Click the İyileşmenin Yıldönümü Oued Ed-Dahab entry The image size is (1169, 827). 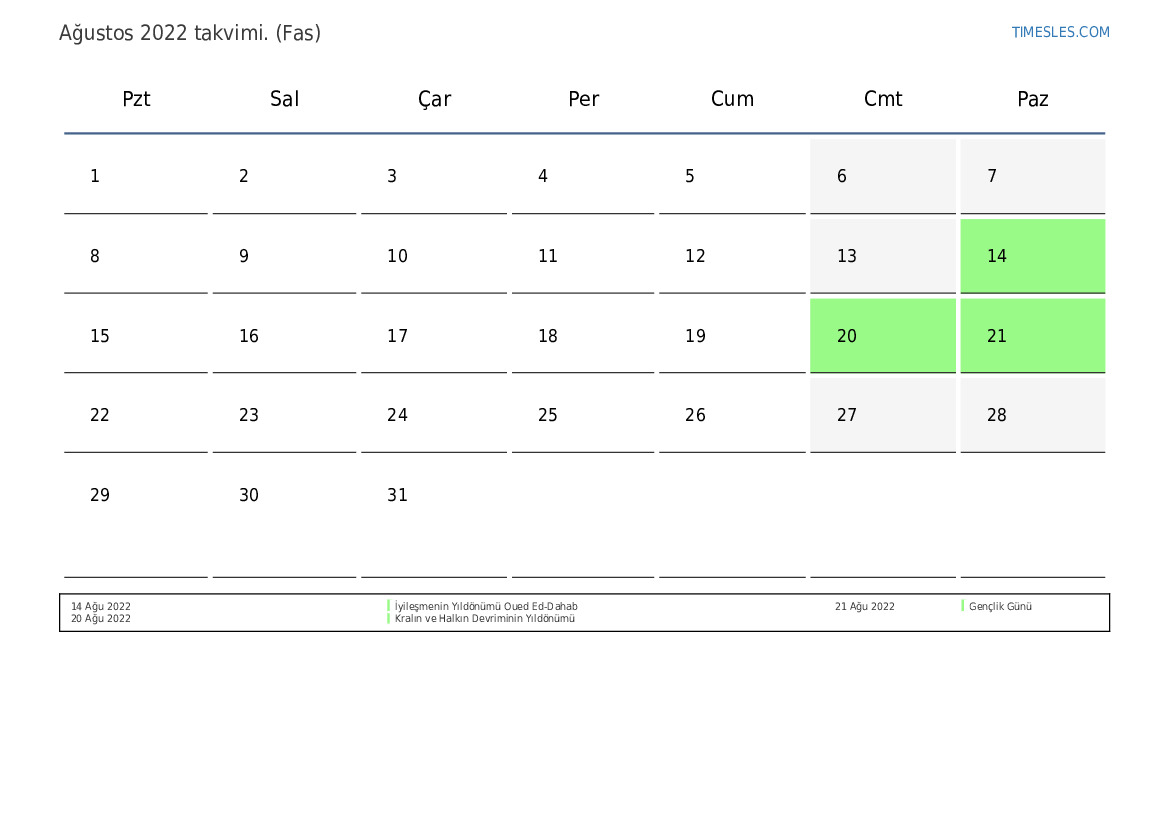tap(486, 606)
